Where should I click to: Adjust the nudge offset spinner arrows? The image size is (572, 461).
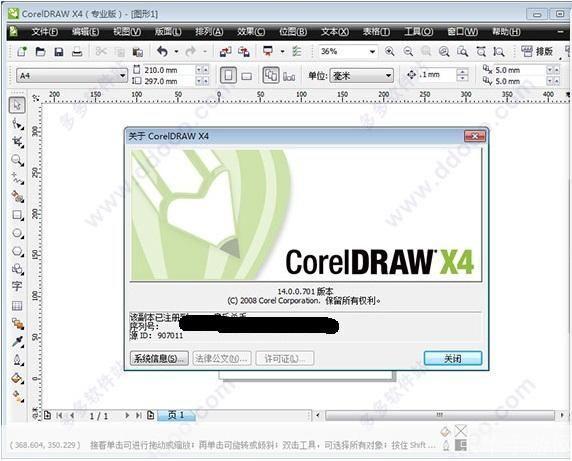(x=463, y=75)
